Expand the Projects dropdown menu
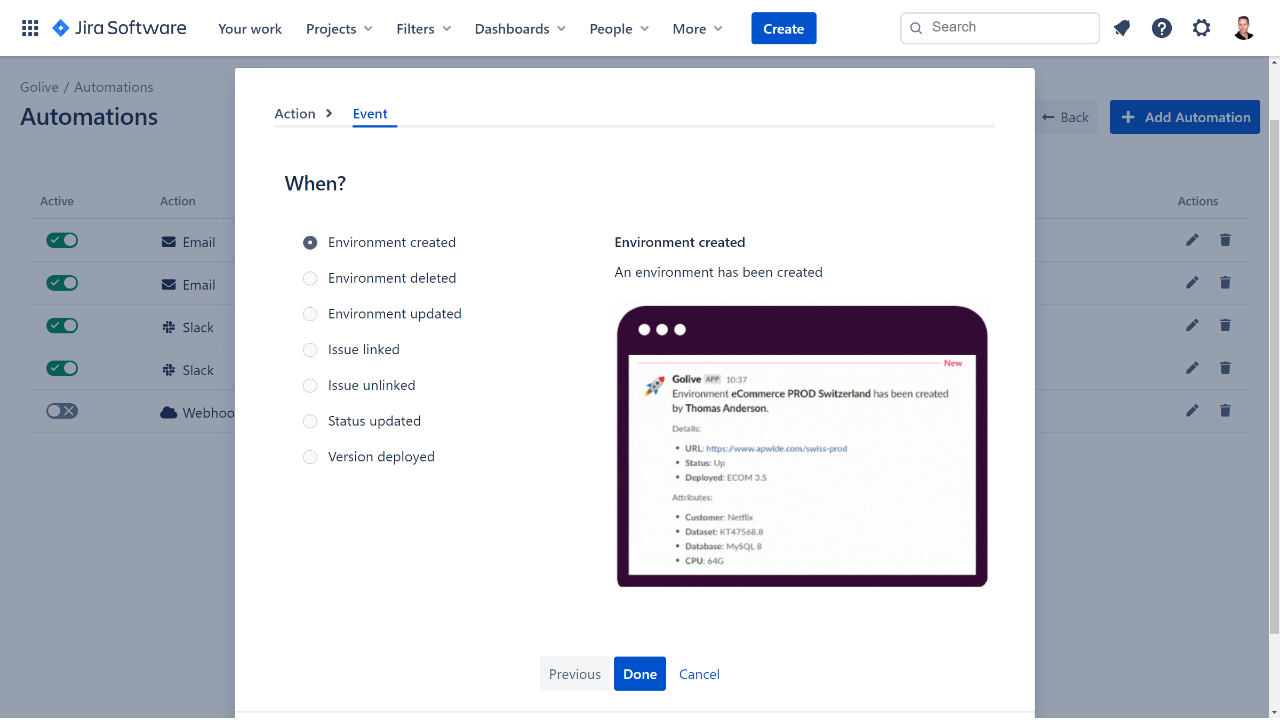 tap(339, 29)
